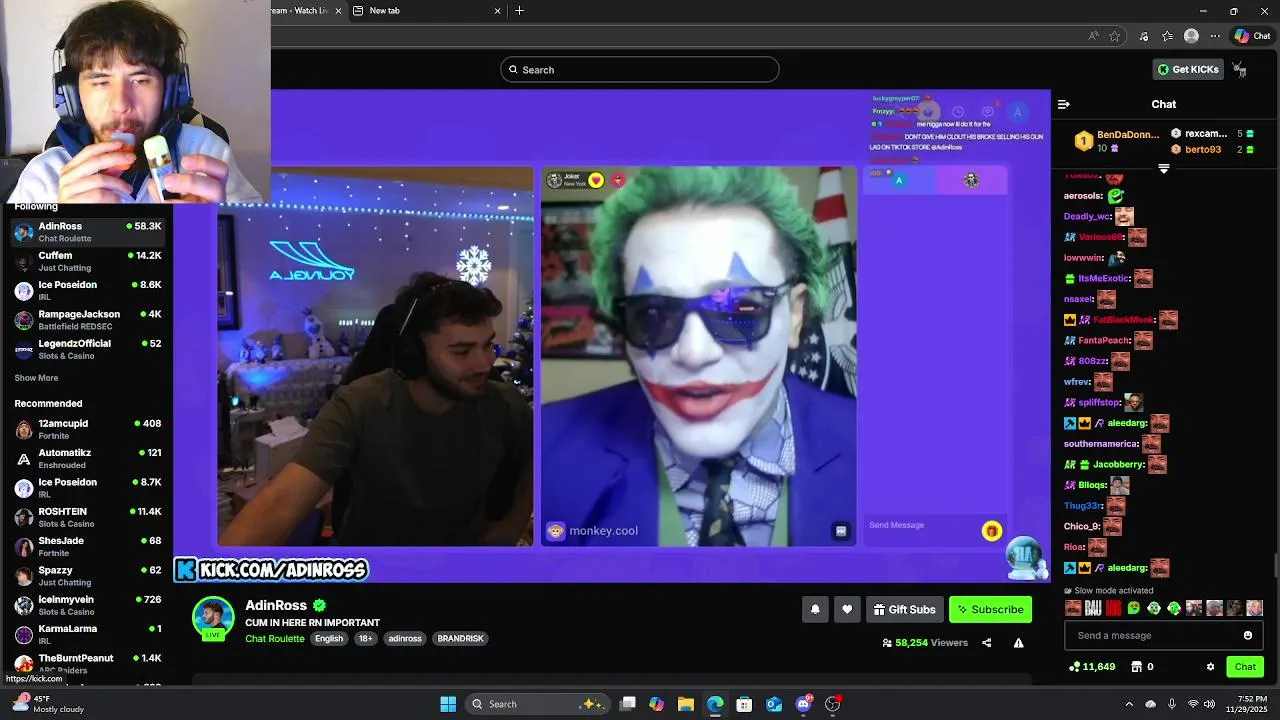The height and width of the screenshot is (720, 1280).
Task: Open Automatikz recommended channel
Action: pos(87,458)
